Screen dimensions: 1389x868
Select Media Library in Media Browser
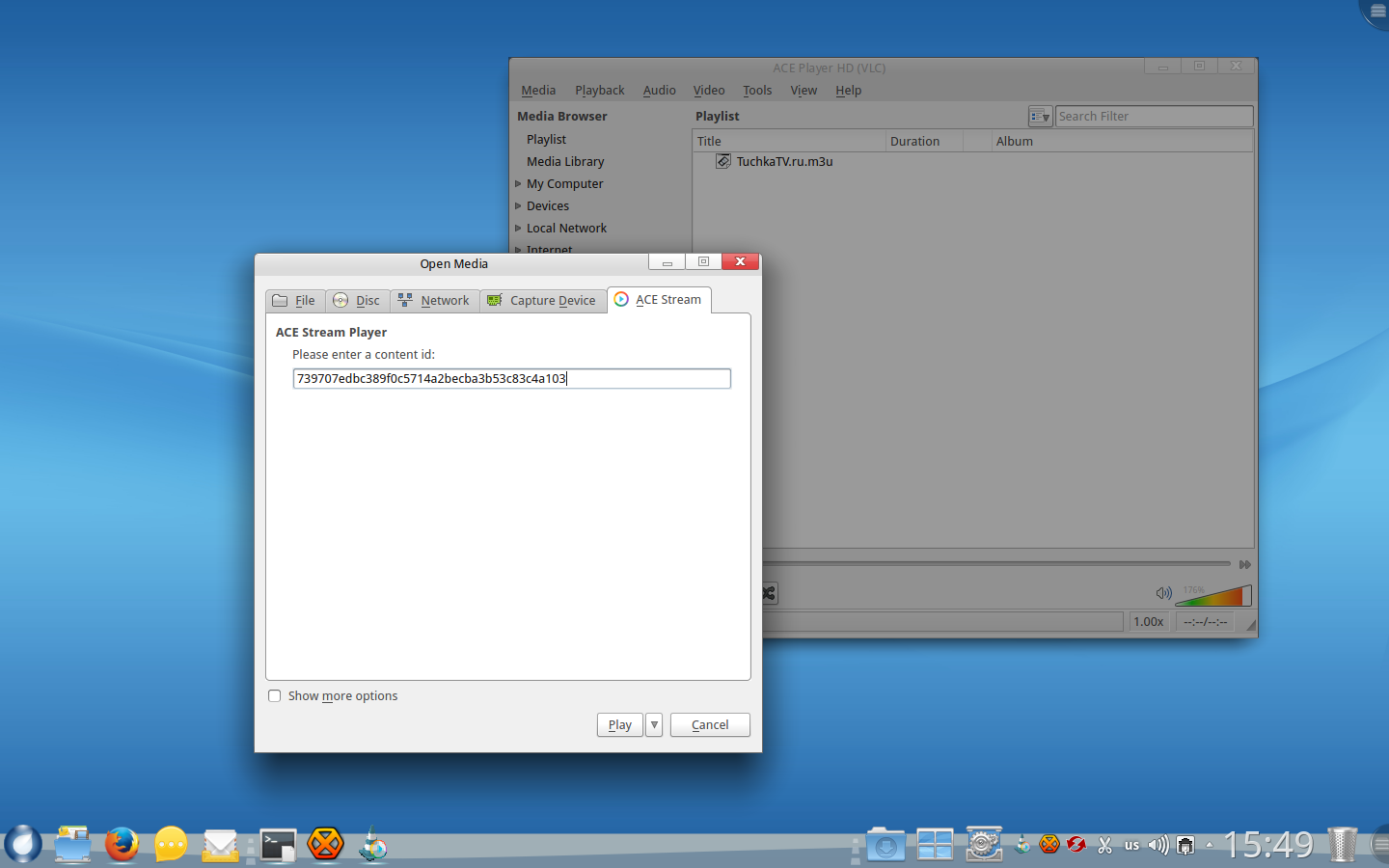565,162
